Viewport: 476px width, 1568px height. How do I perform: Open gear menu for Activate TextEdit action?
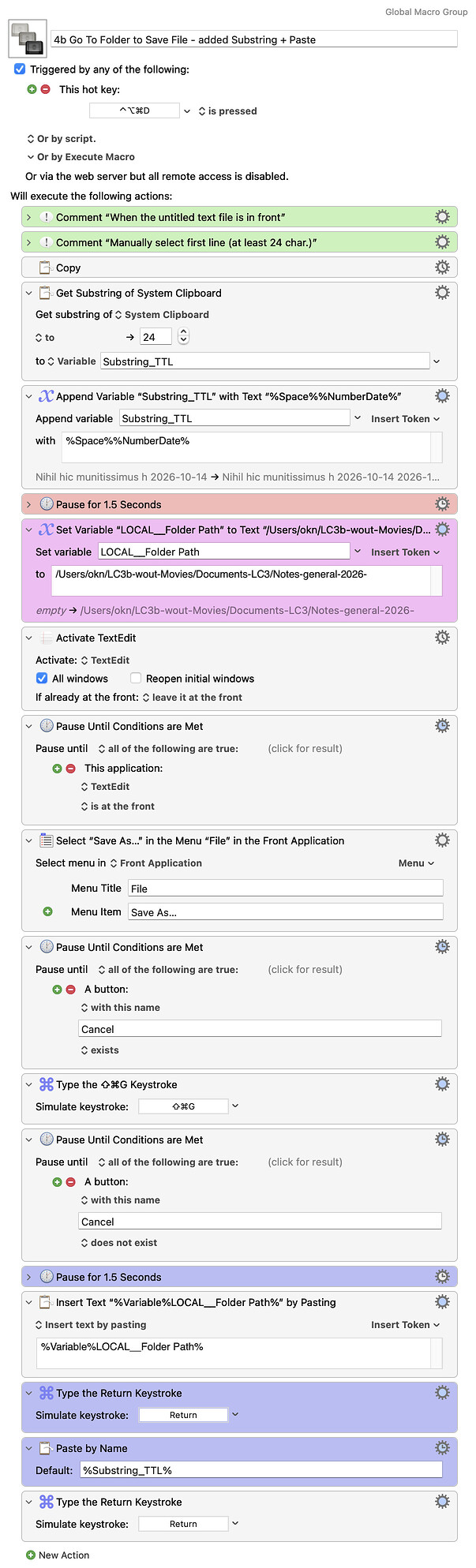[x=443, y=637]
